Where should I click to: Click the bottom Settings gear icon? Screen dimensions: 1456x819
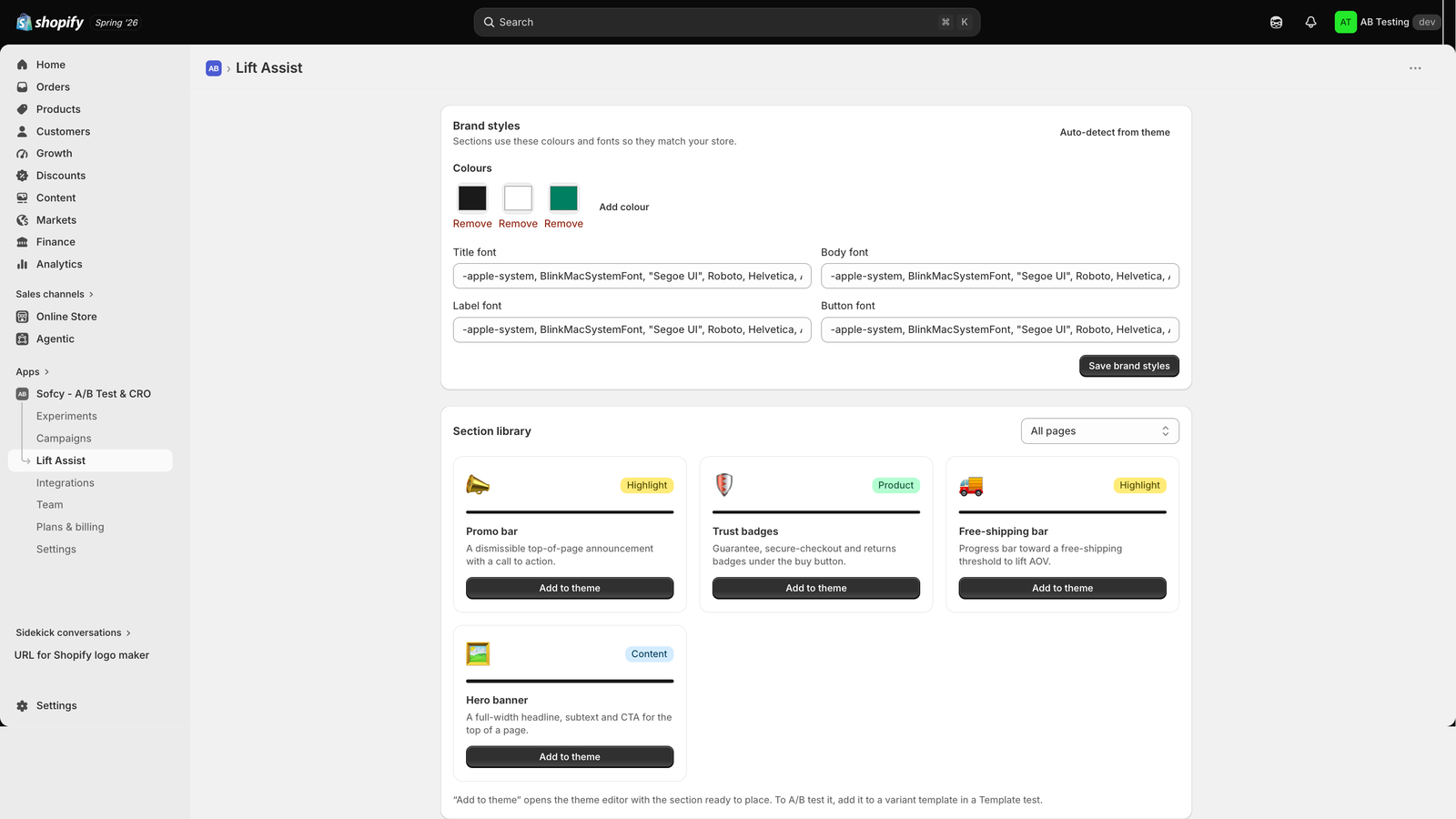[x=22, y=706]
